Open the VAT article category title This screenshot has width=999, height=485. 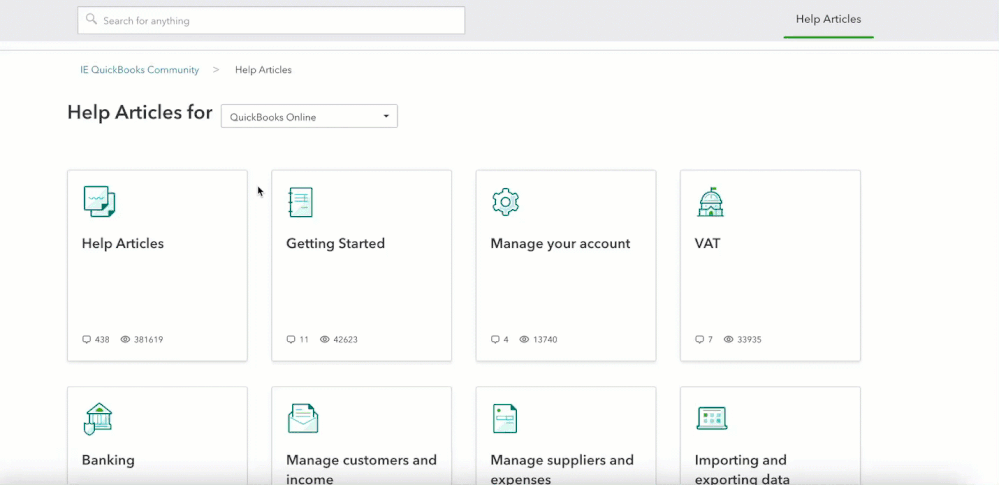point(707,243)
